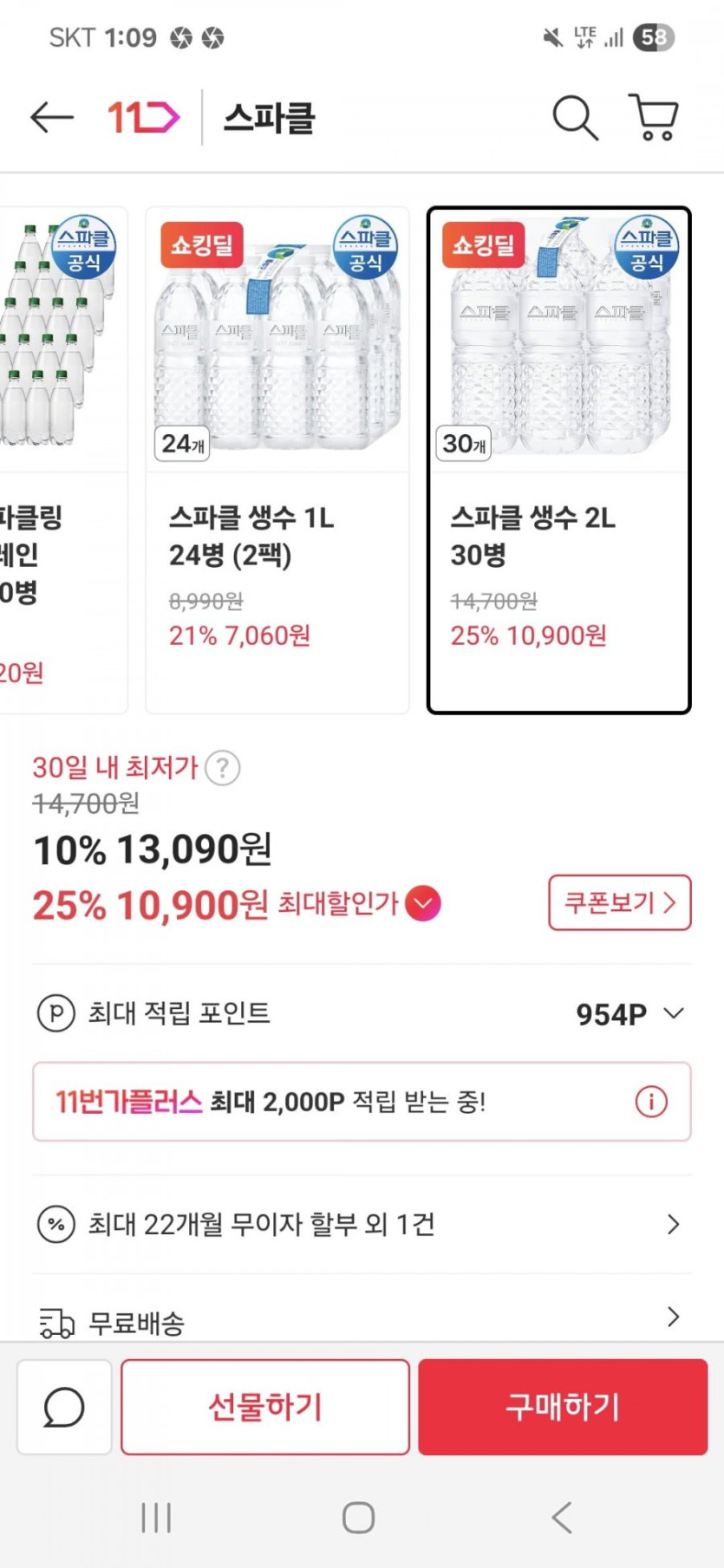Open the 11st home logo

tap(143, 117)
